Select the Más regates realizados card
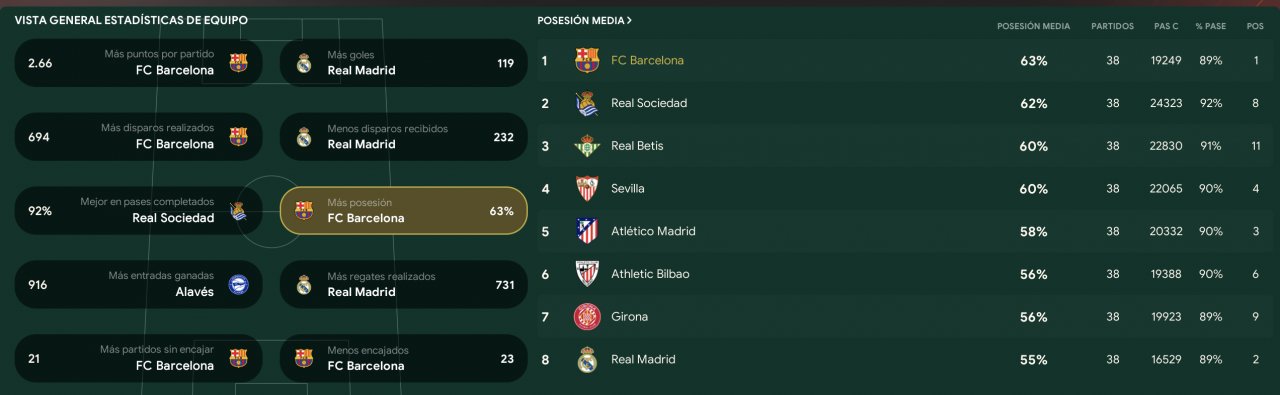 point(403,285)
